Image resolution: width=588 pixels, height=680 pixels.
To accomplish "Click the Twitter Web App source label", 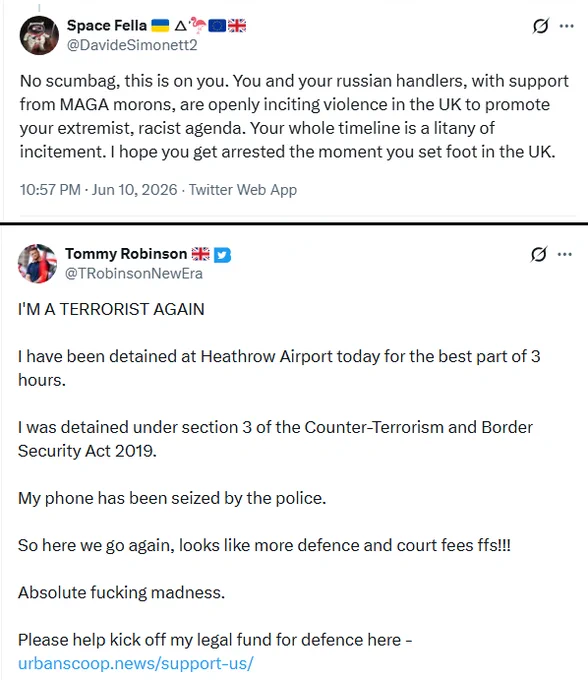I will (x=243, y=190).
